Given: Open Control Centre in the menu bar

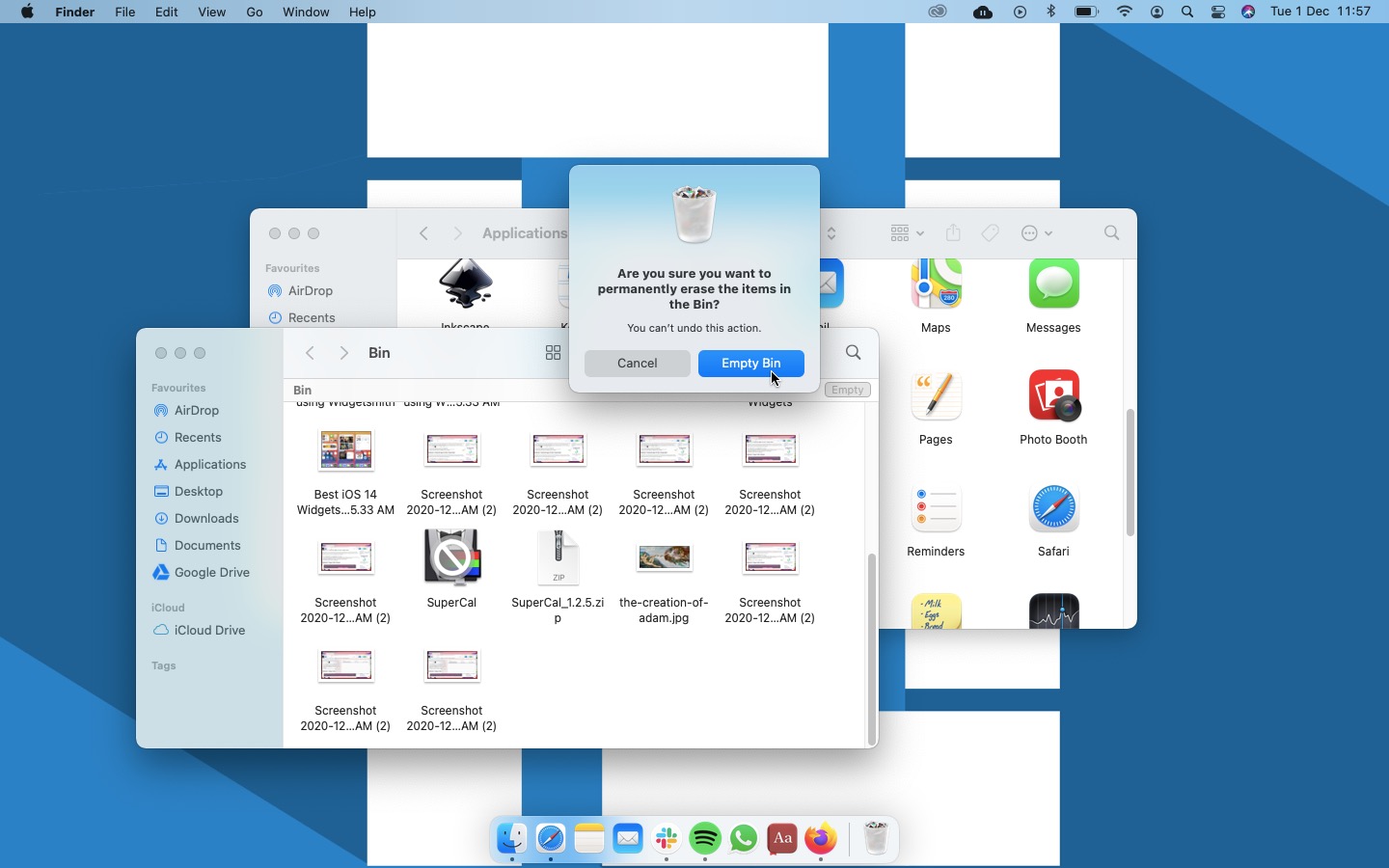Looking at the screenshot, I should [x=1218, y=12].
